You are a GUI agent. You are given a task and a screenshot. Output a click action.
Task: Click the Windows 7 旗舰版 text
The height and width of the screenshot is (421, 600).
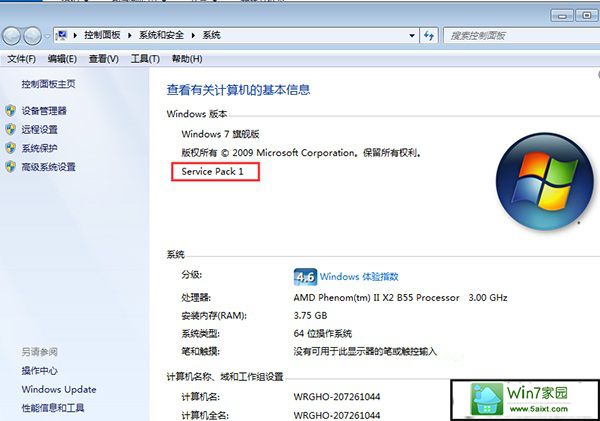coord(220,134)
